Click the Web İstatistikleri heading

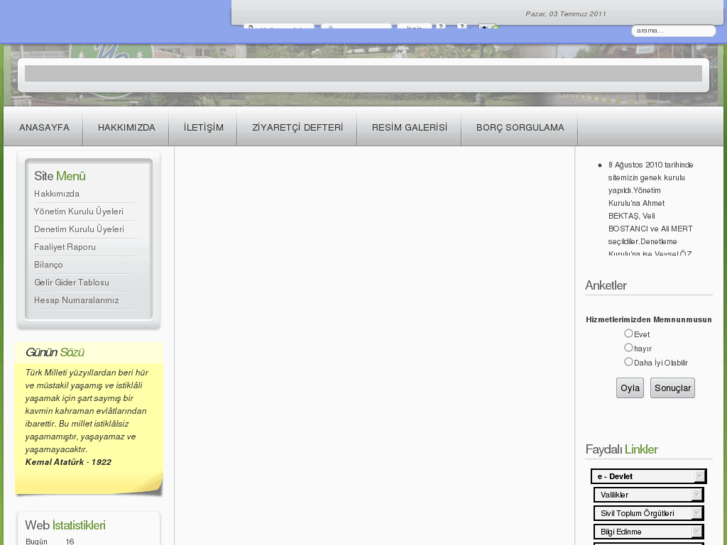coord(65,525)
